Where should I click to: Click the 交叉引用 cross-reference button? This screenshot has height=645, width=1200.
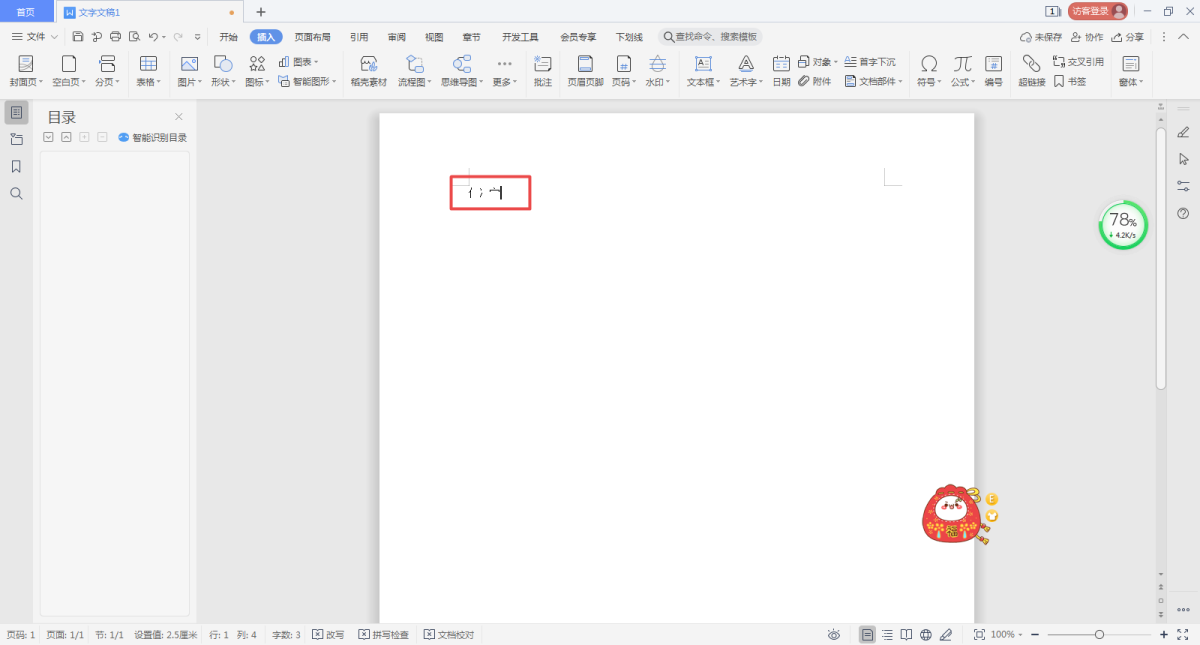[1078, 61]
